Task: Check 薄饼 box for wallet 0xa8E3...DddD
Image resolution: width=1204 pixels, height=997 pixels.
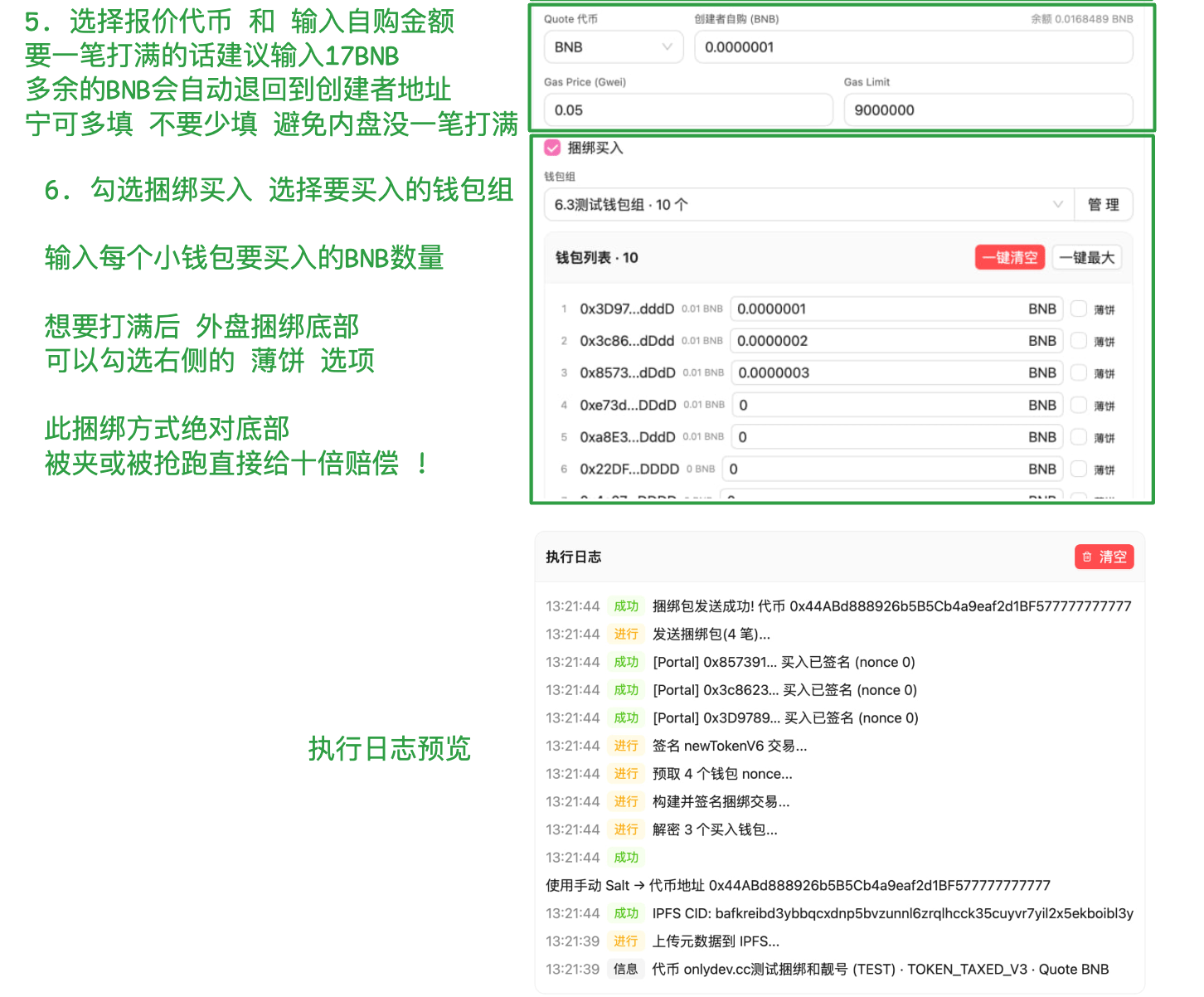Action: 1079,437
